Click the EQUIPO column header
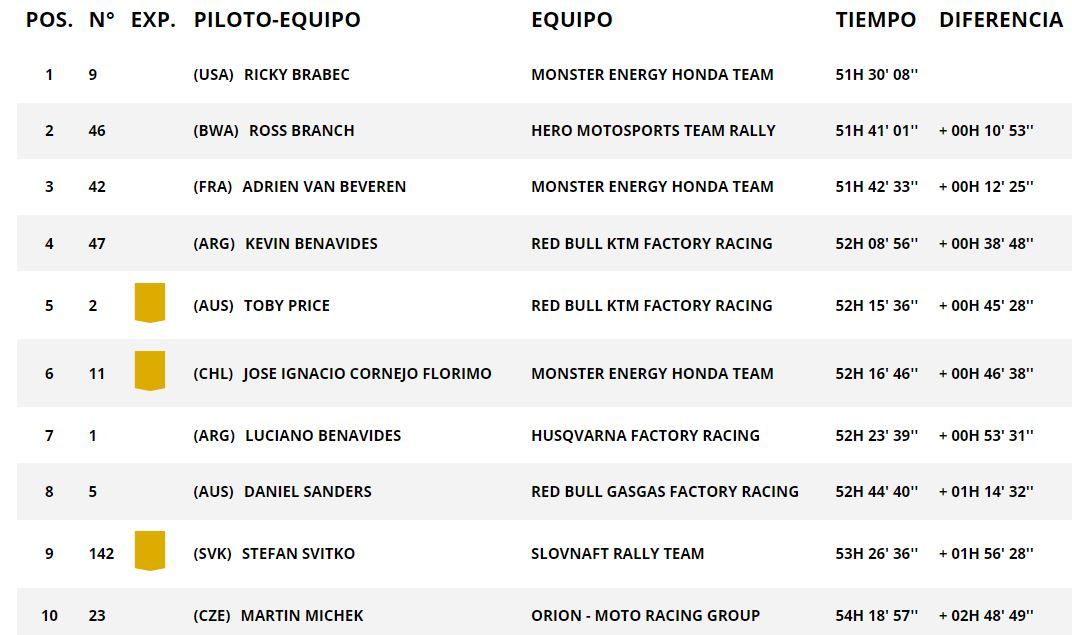The width and height of the screenshot is (1072, 635). (x=571, y=19)
